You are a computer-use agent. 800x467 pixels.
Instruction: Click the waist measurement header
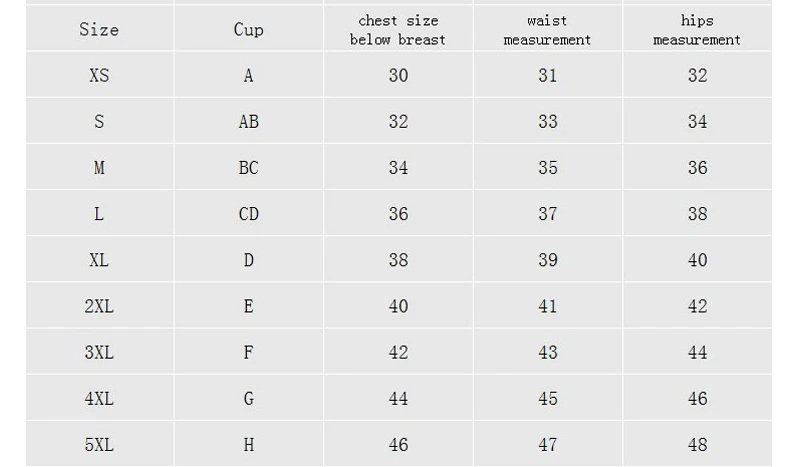point(547,30)
